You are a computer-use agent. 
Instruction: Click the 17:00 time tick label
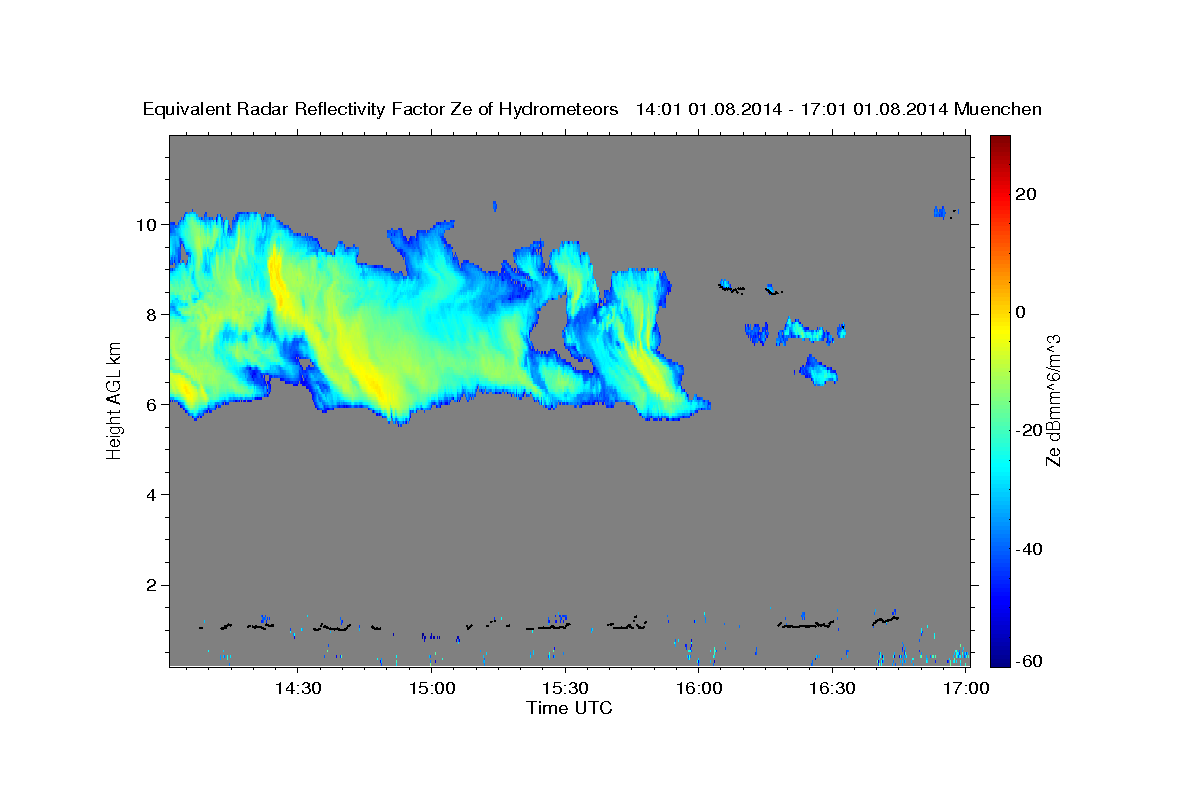(x=966, y=688)
